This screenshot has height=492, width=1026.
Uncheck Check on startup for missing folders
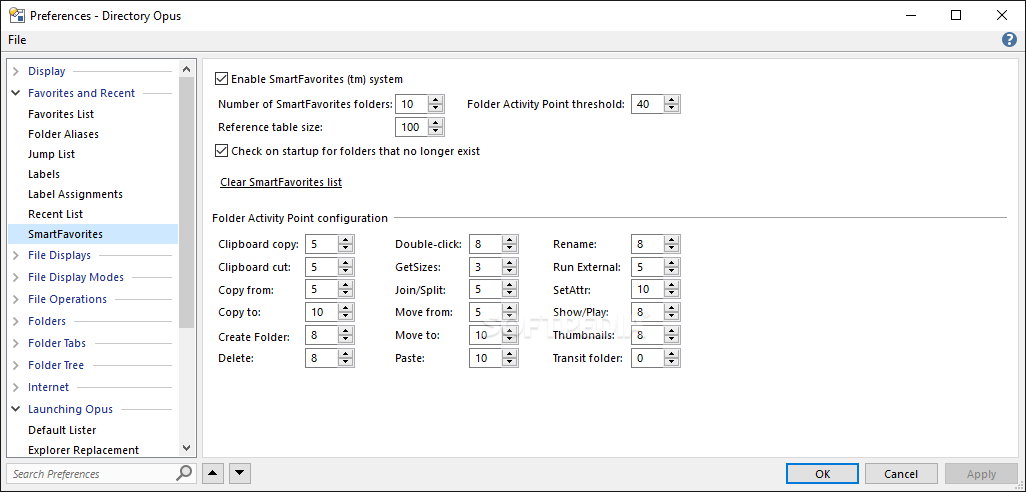pos(222,151)
